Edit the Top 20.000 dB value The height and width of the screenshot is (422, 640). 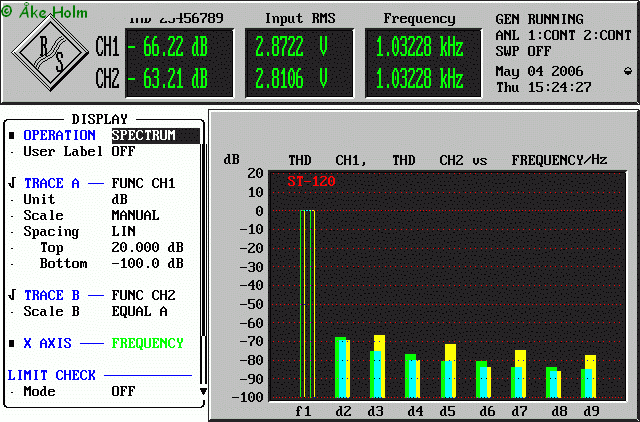coord(147,247)
